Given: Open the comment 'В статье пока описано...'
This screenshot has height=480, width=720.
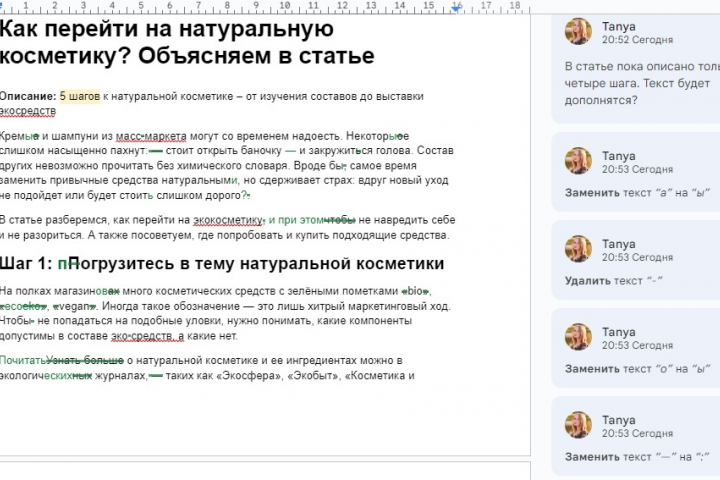Looking at the screenshot, I should click(636, 69).
